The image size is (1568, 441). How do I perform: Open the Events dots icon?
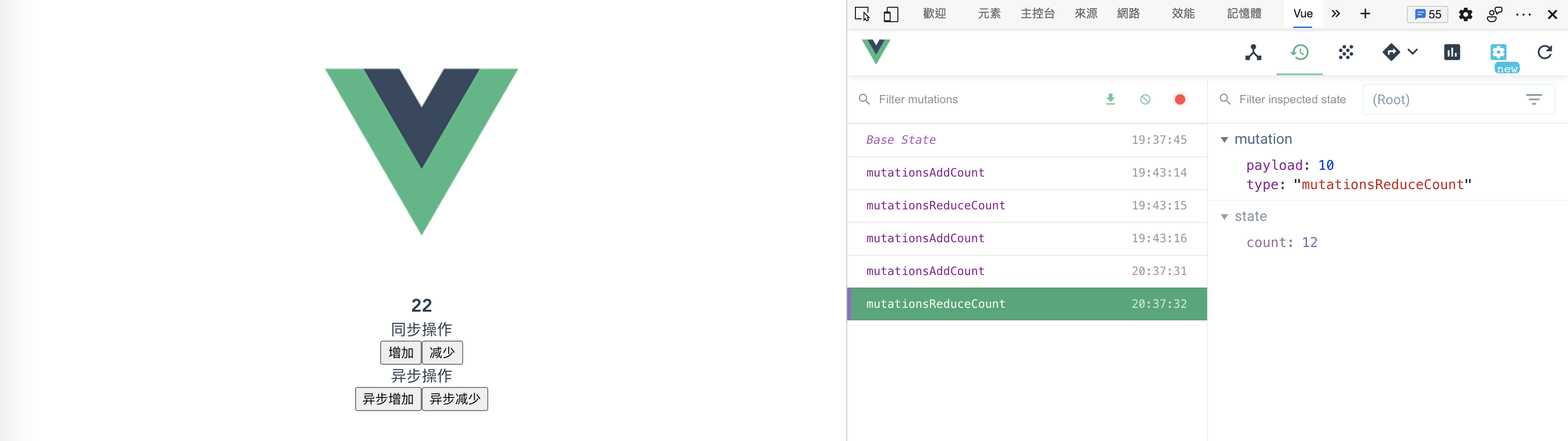coord(1346,53)
